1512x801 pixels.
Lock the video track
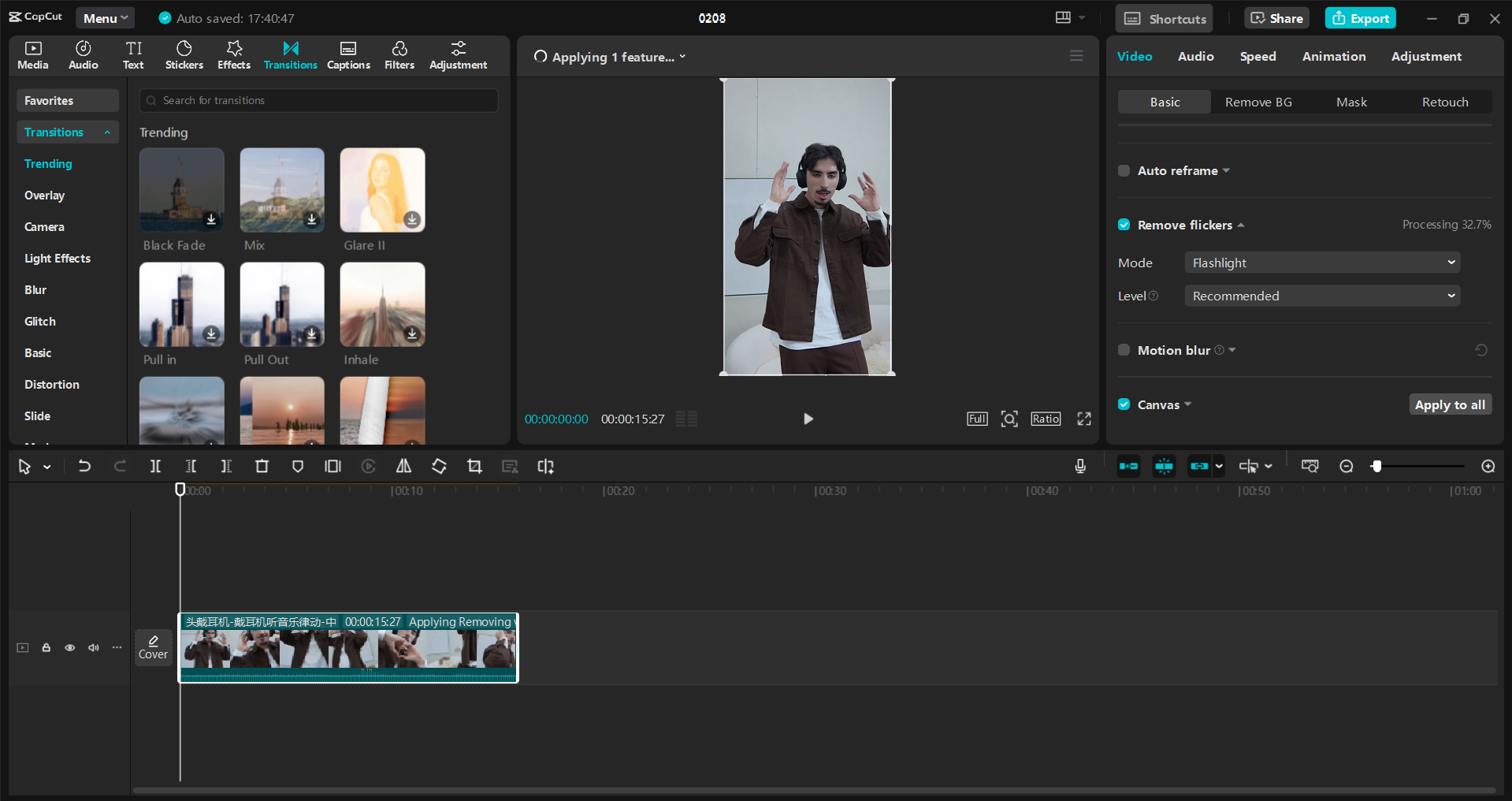tap(46, 647)
